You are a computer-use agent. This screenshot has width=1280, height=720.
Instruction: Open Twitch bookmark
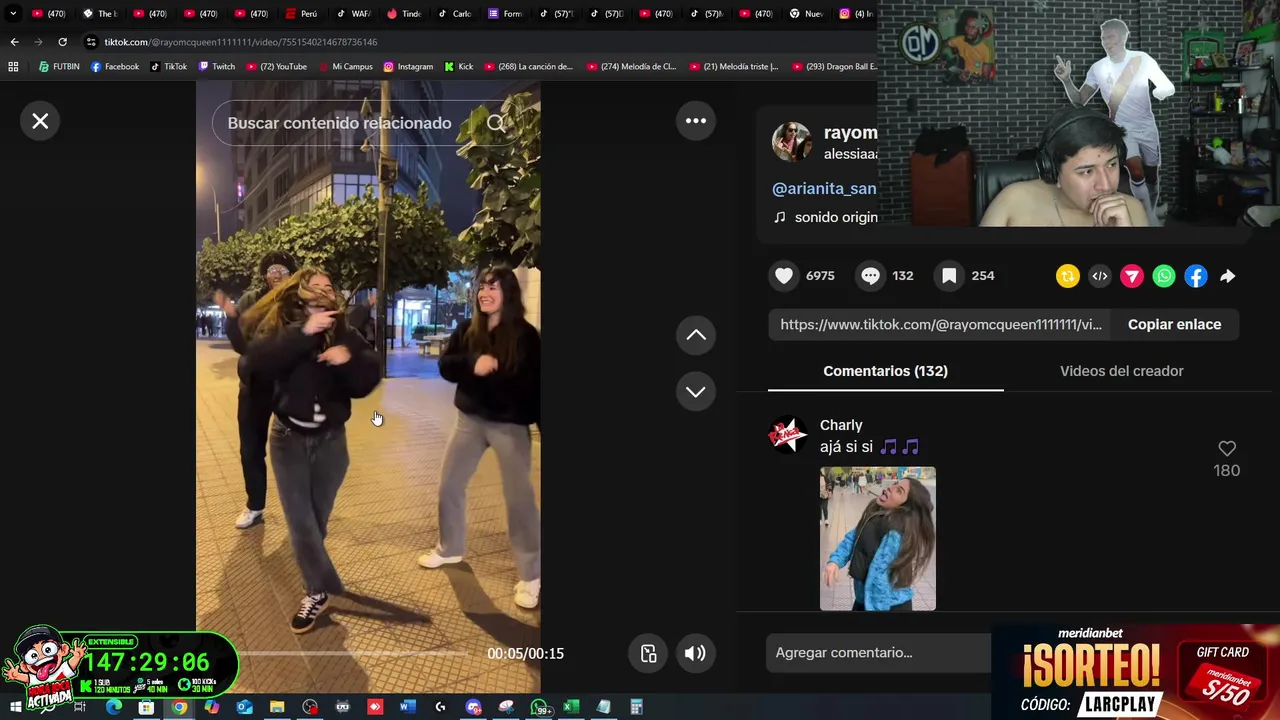pyautogui.click(x=217, y=67)
